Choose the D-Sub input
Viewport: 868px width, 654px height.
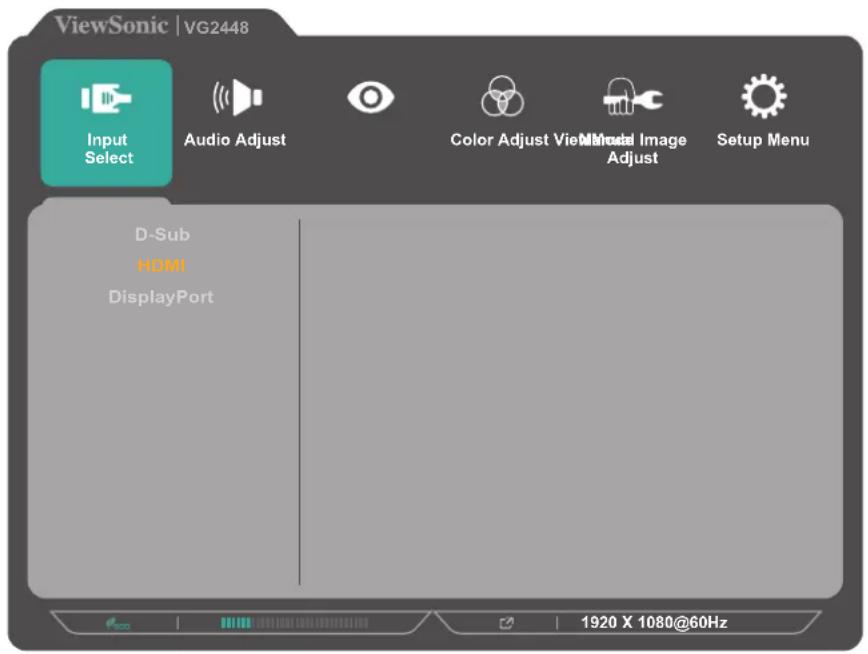[162, 234]
